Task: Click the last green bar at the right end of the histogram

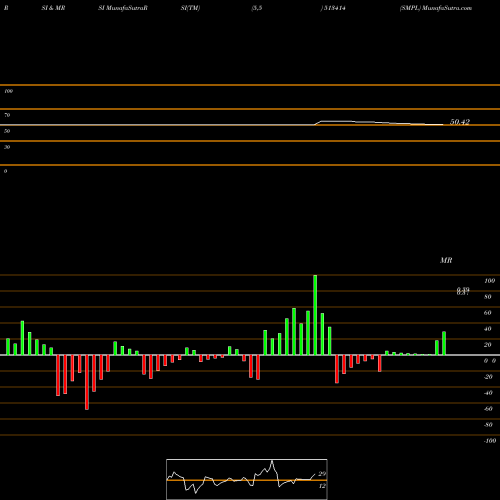Action: [444, 343]
